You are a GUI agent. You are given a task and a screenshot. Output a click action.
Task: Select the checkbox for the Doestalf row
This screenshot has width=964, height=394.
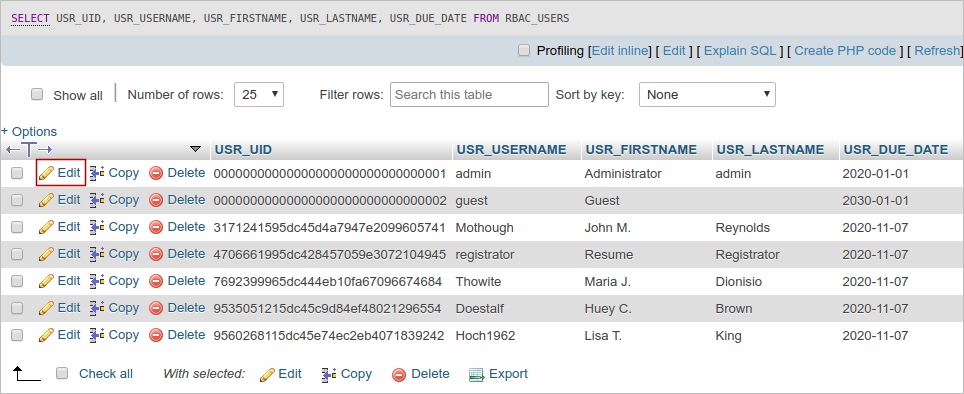pyautogui.click(x=17, y=308)
